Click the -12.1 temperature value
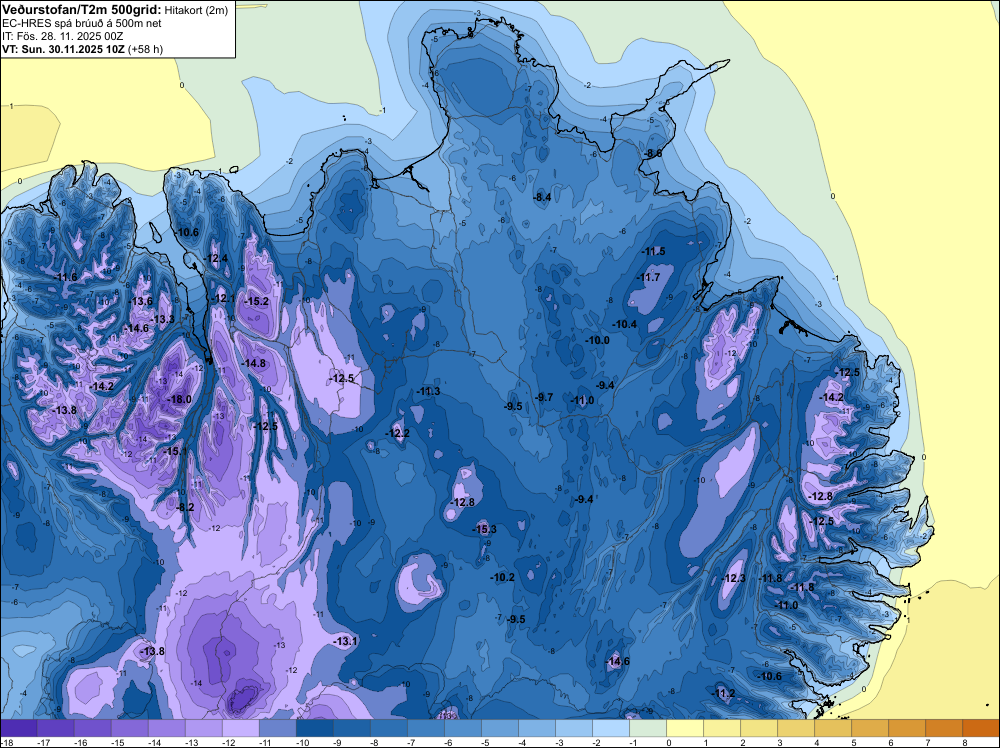 (223, 298)
